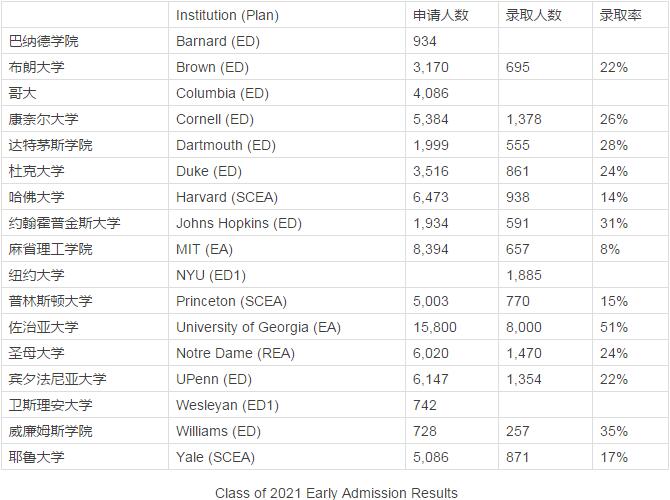The image size is (670, 500).
Task: Click the Class of 2021 caption
Action: pos(336,492)
